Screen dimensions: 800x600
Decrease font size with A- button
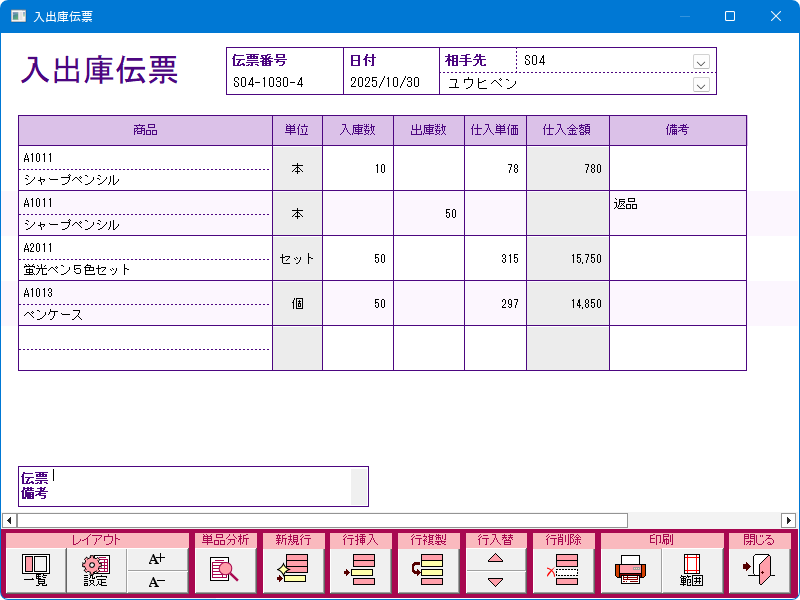[157, 583]
